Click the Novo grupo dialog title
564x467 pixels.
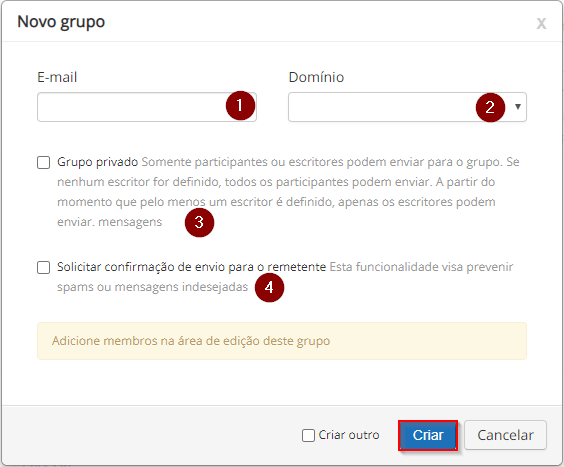(x=61, y=22)
